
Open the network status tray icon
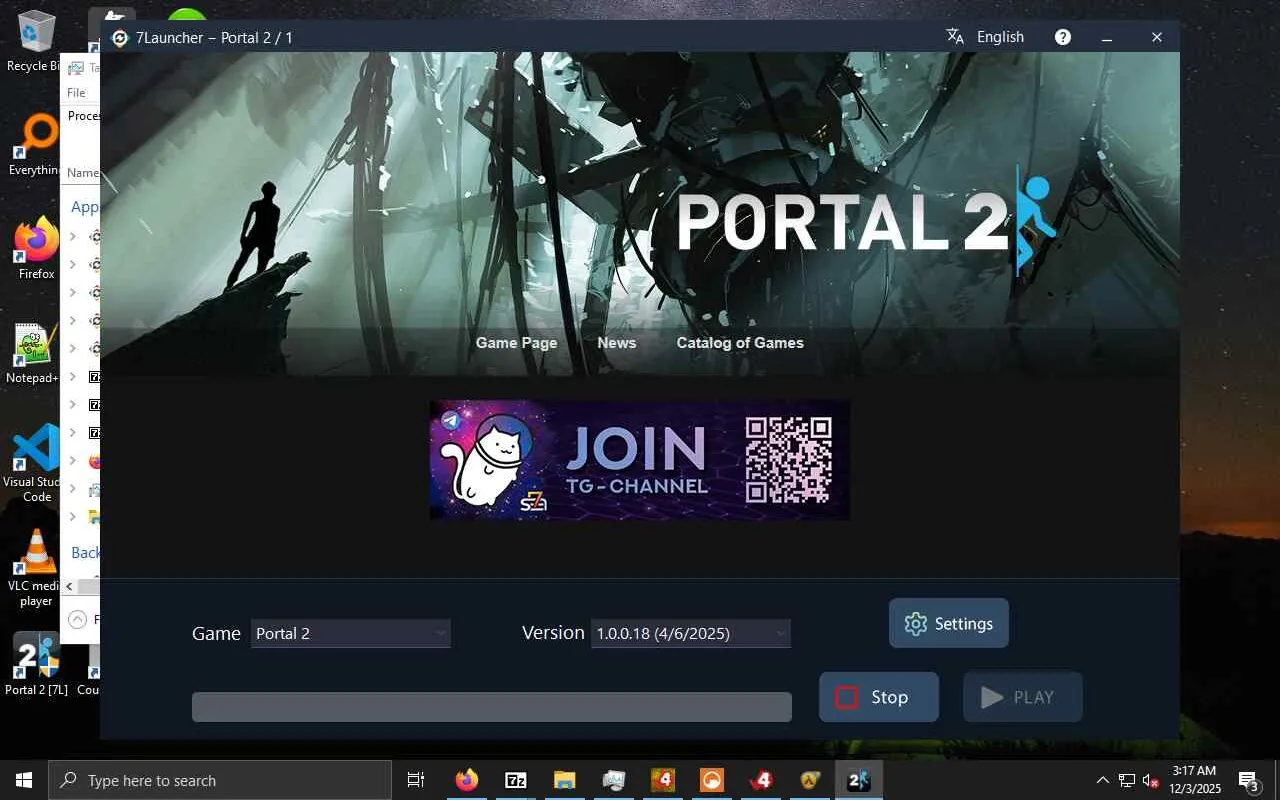[1127, 780]
